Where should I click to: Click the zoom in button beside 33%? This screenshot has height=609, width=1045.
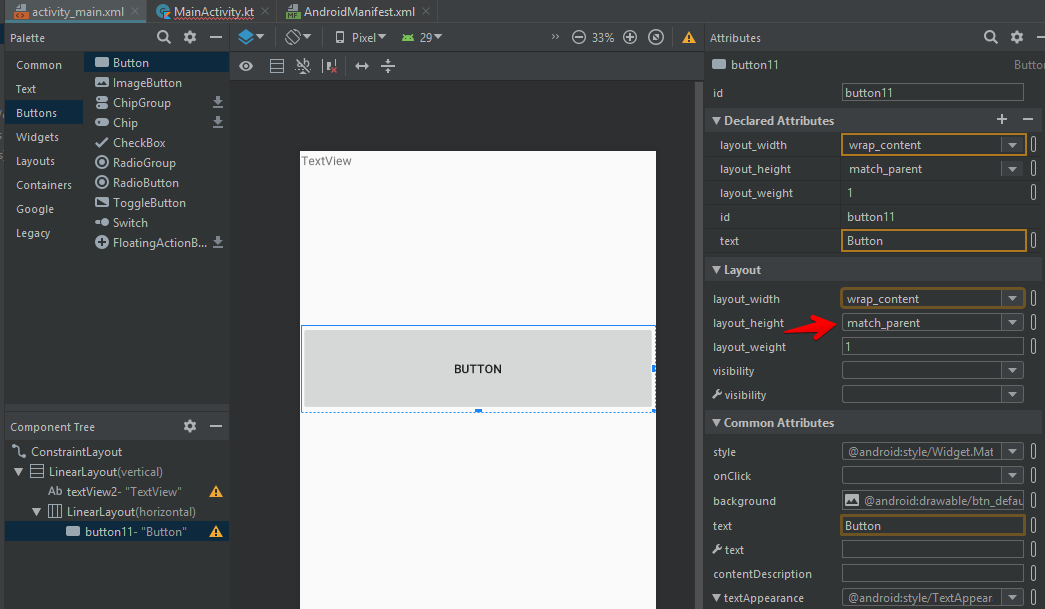(x=630, y=37)
